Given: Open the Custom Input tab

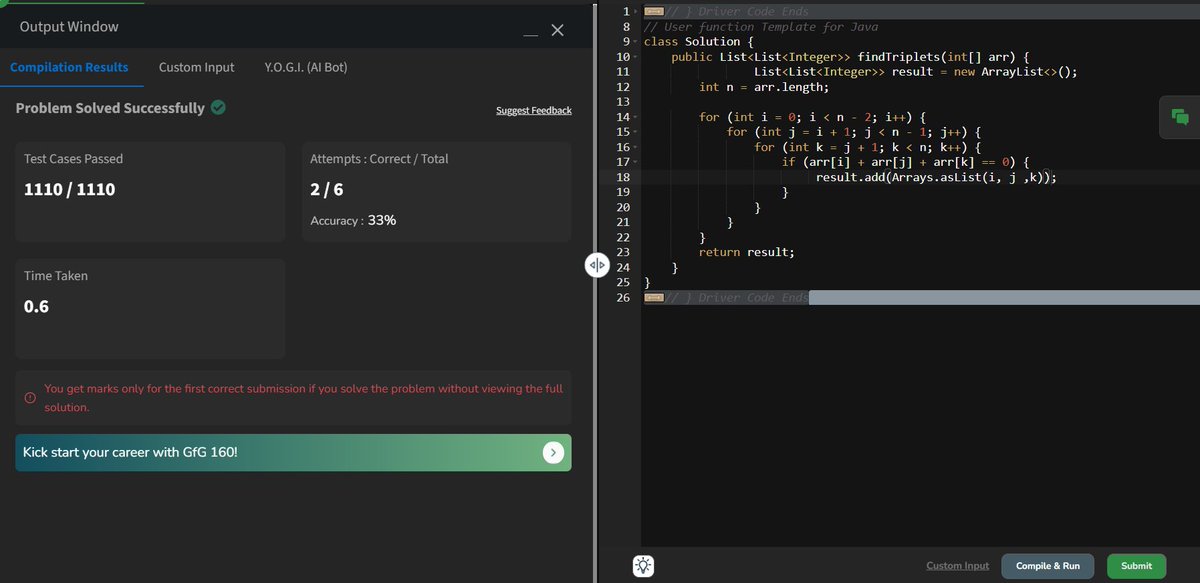Looking at the screenshot, I should (197, 67).
